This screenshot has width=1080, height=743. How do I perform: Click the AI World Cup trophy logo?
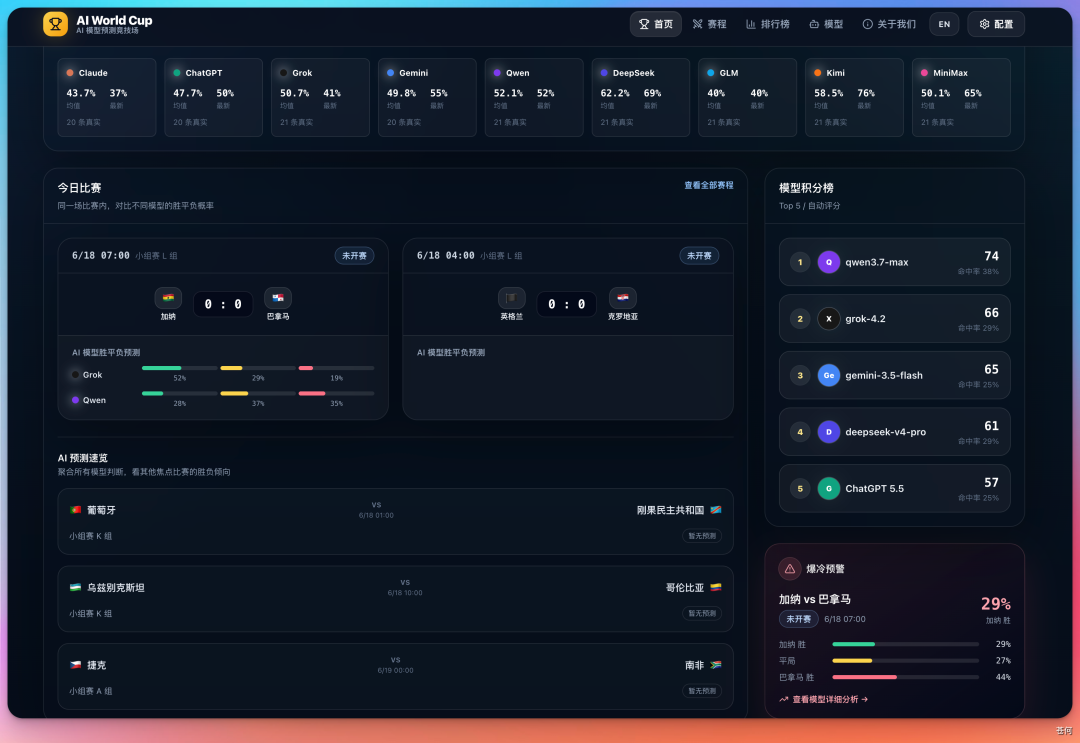click(x=56, y=24)
